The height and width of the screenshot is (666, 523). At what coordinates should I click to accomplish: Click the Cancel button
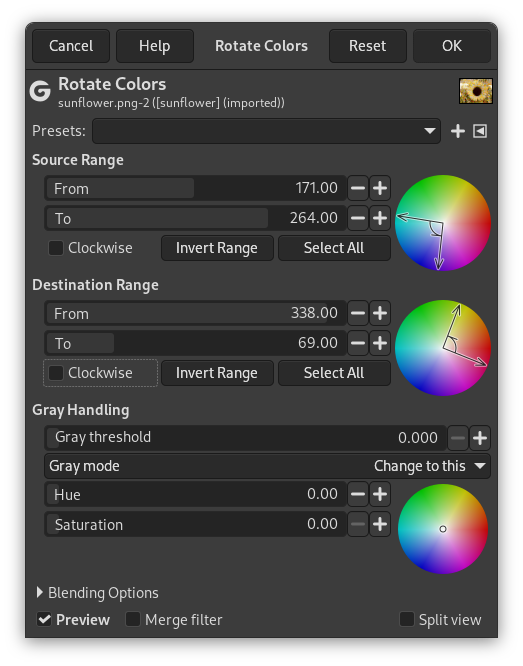(71, 46)
